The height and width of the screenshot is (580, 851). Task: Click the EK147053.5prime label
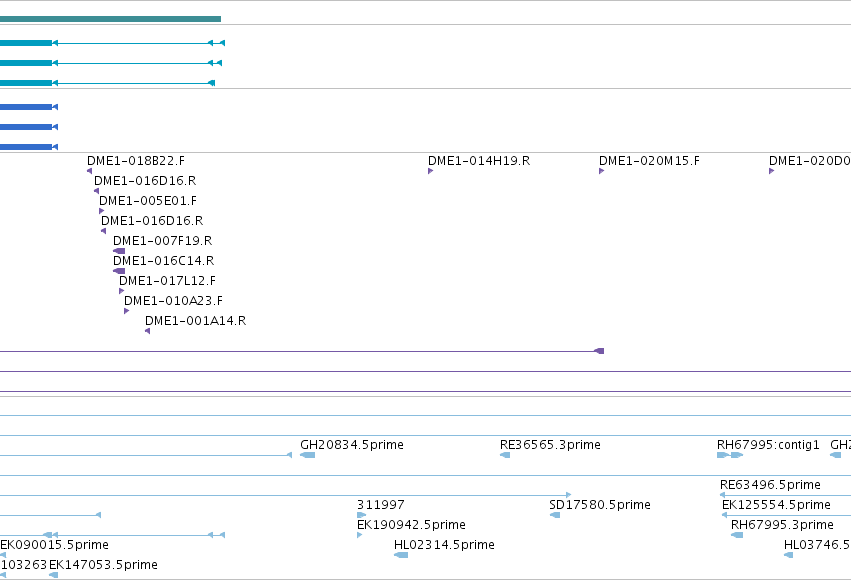(x=103, y=565)
